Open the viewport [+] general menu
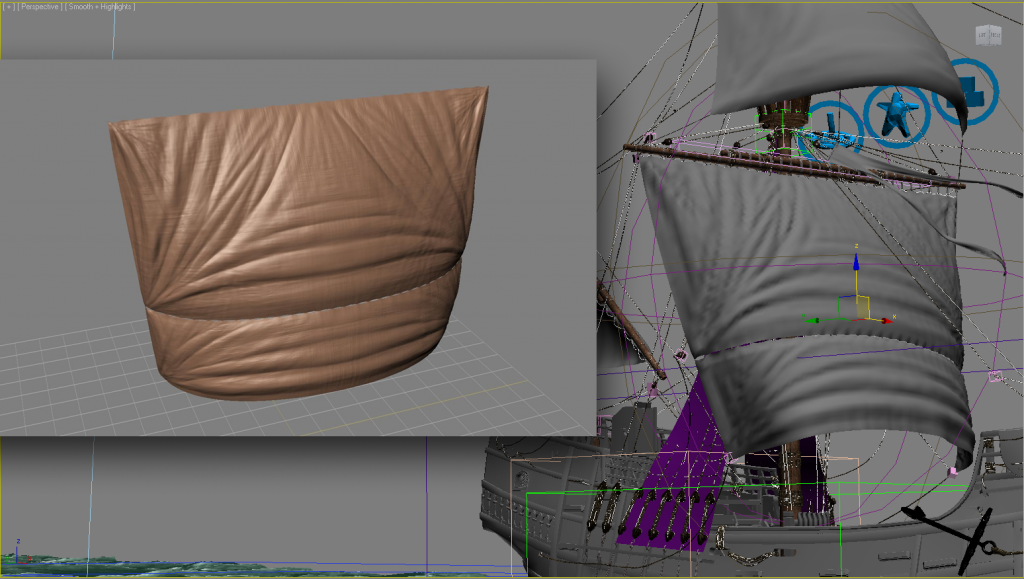 (8, 6)
